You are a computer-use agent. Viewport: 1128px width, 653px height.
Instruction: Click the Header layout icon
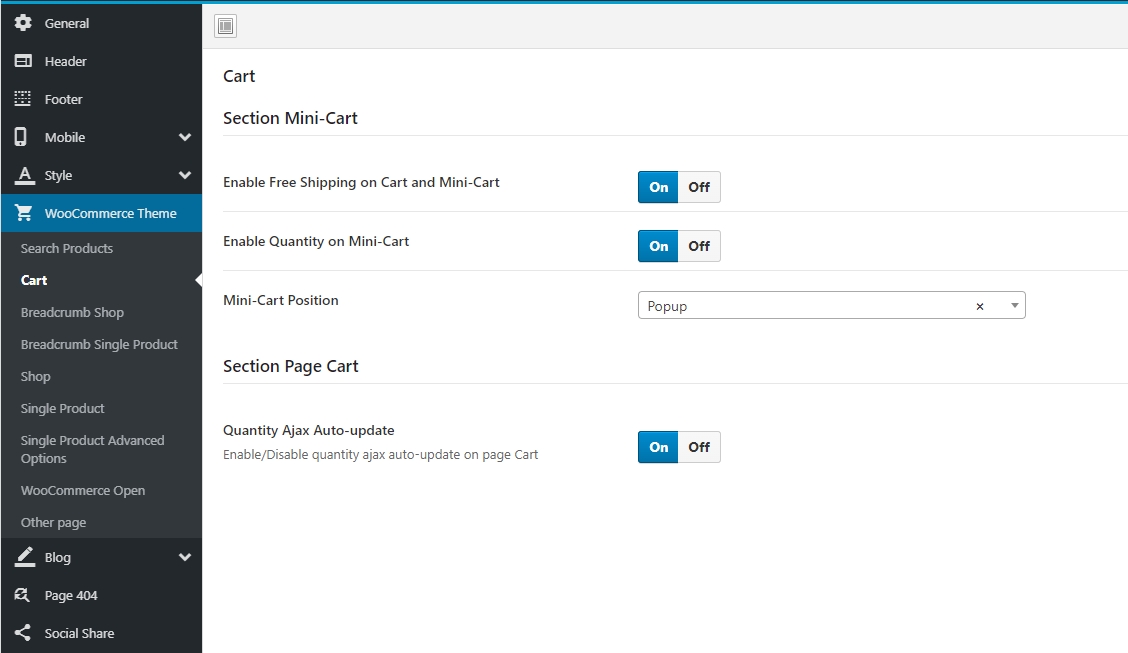pyautogui.click(x=23, y=61)
